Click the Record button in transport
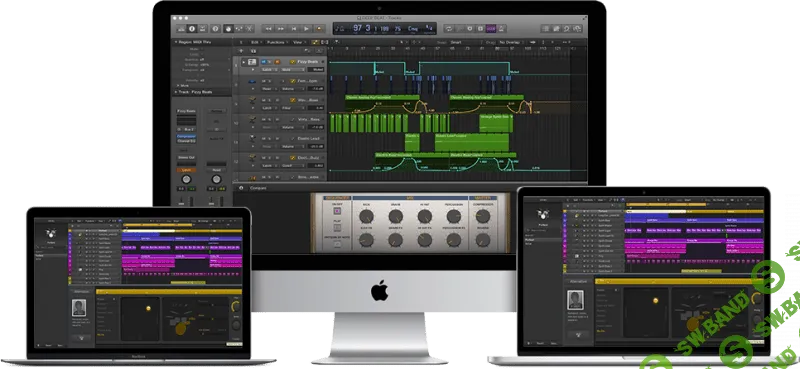This screenshot has width=800, height=369. coord(319,29)
